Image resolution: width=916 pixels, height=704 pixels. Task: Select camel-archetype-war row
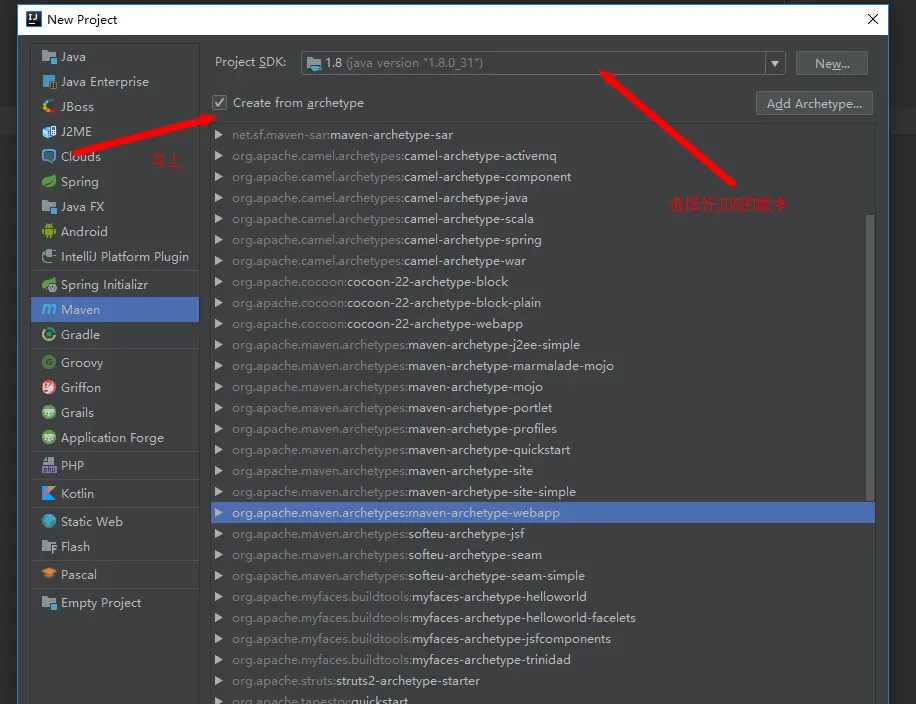coord(543,261)
